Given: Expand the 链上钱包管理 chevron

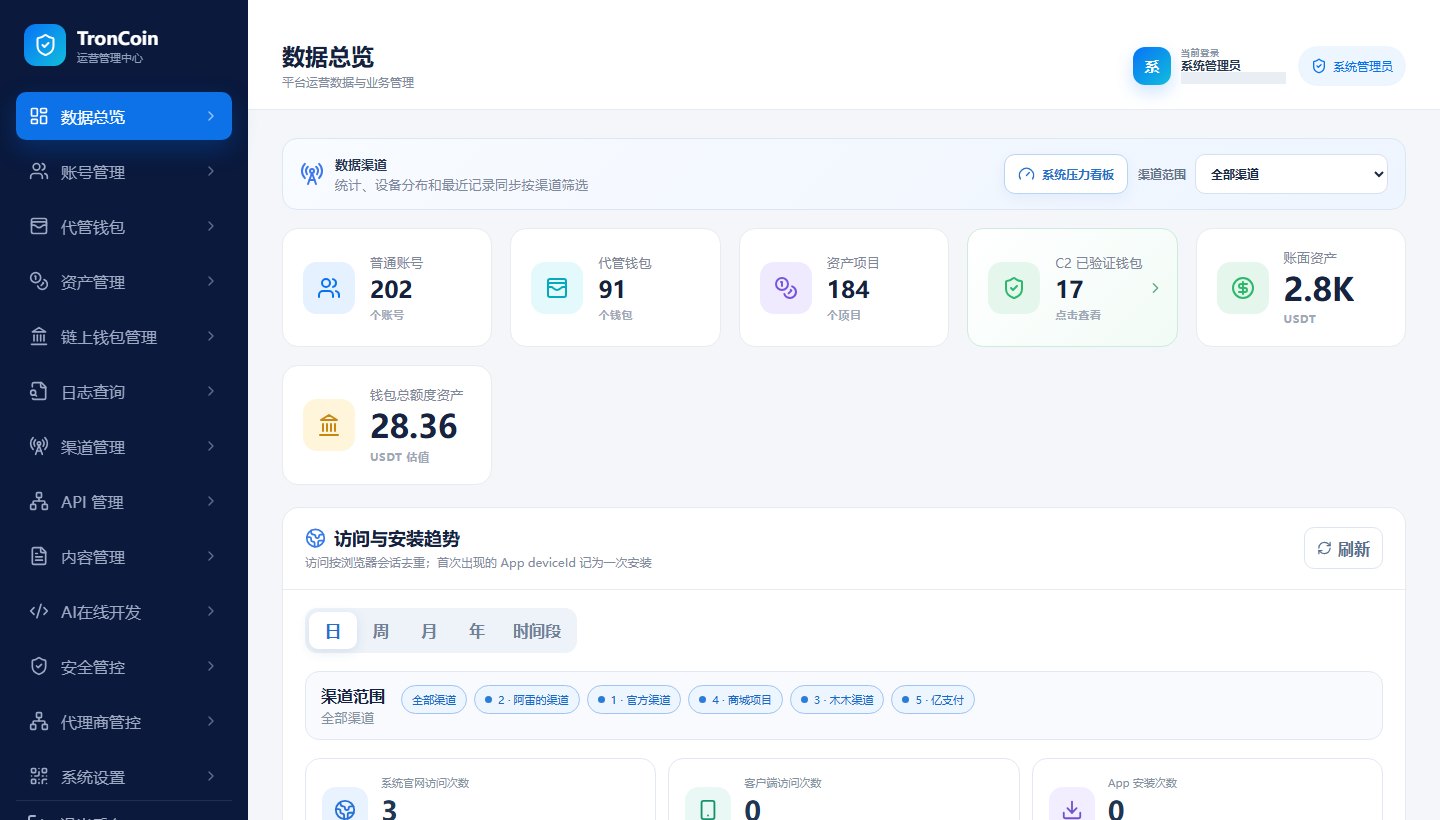Looking at the screenshot, I should click(x=211, y=336).
